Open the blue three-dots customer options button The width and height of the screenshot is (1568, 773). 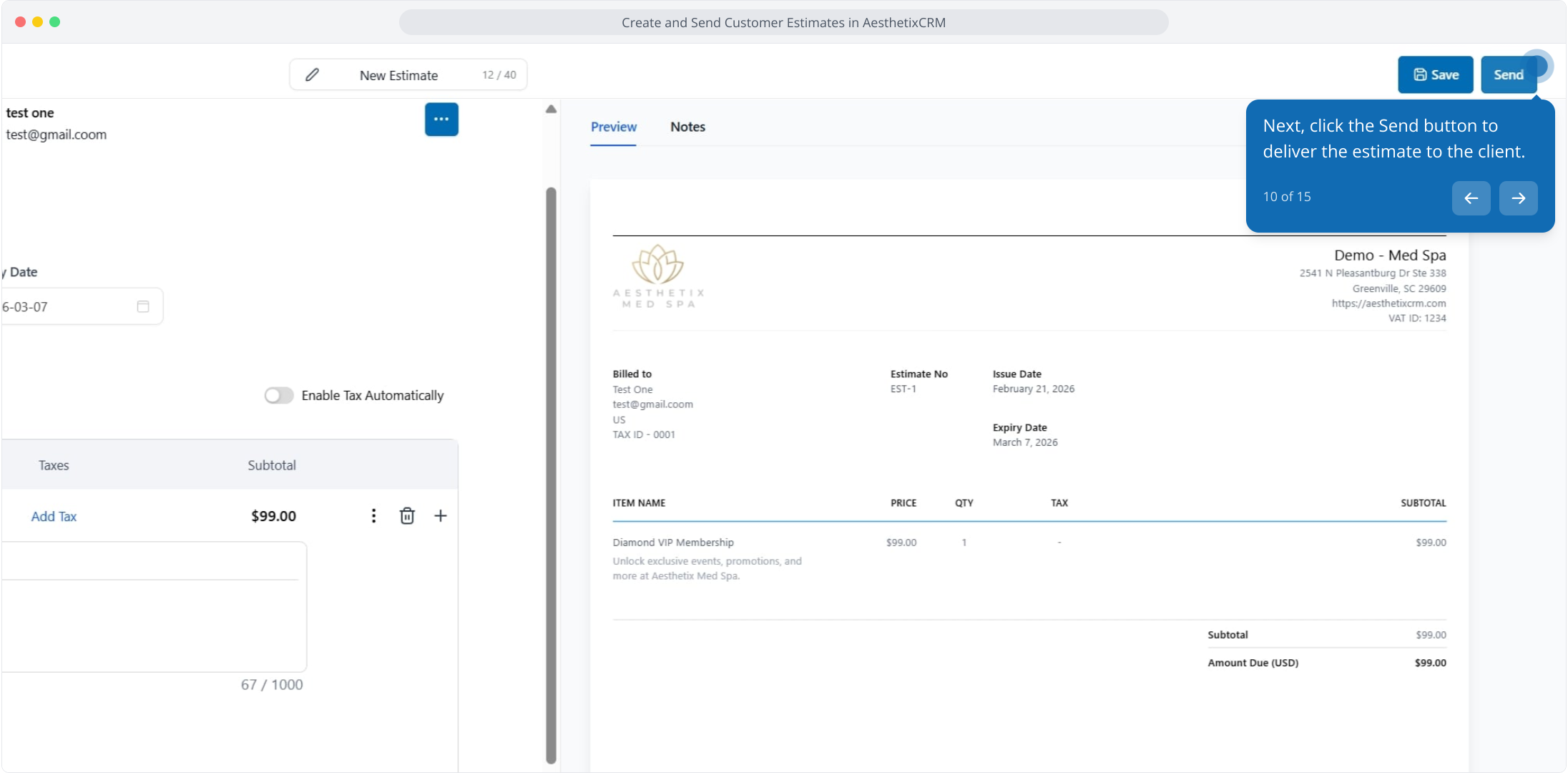click(x=441, y=120)
